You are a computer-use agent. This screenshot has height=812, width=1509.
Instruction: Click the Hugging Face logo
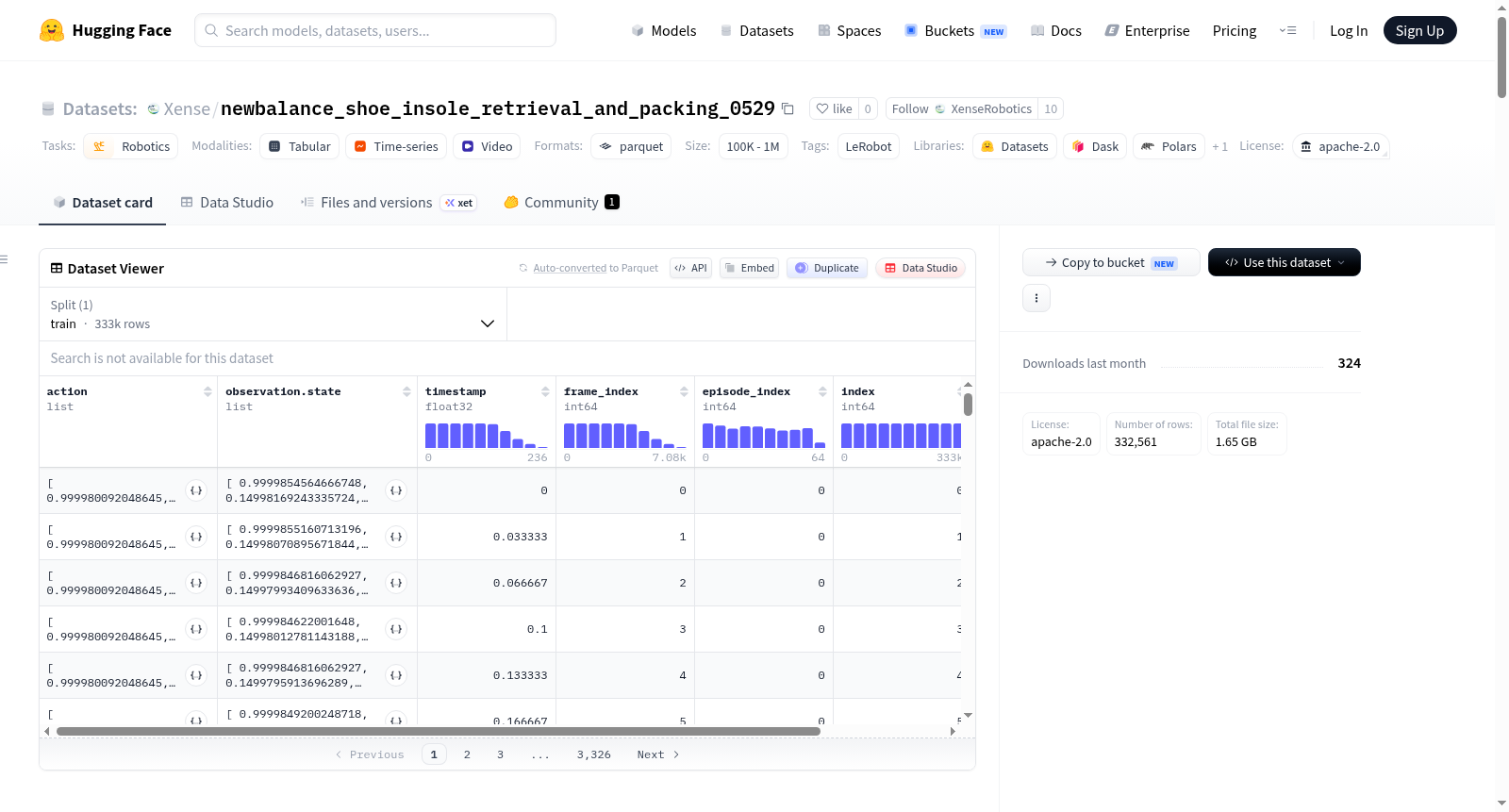click(106, 30)
